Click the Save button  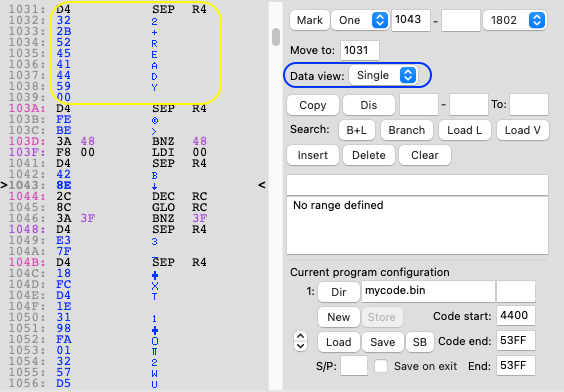tap(382, 342)
